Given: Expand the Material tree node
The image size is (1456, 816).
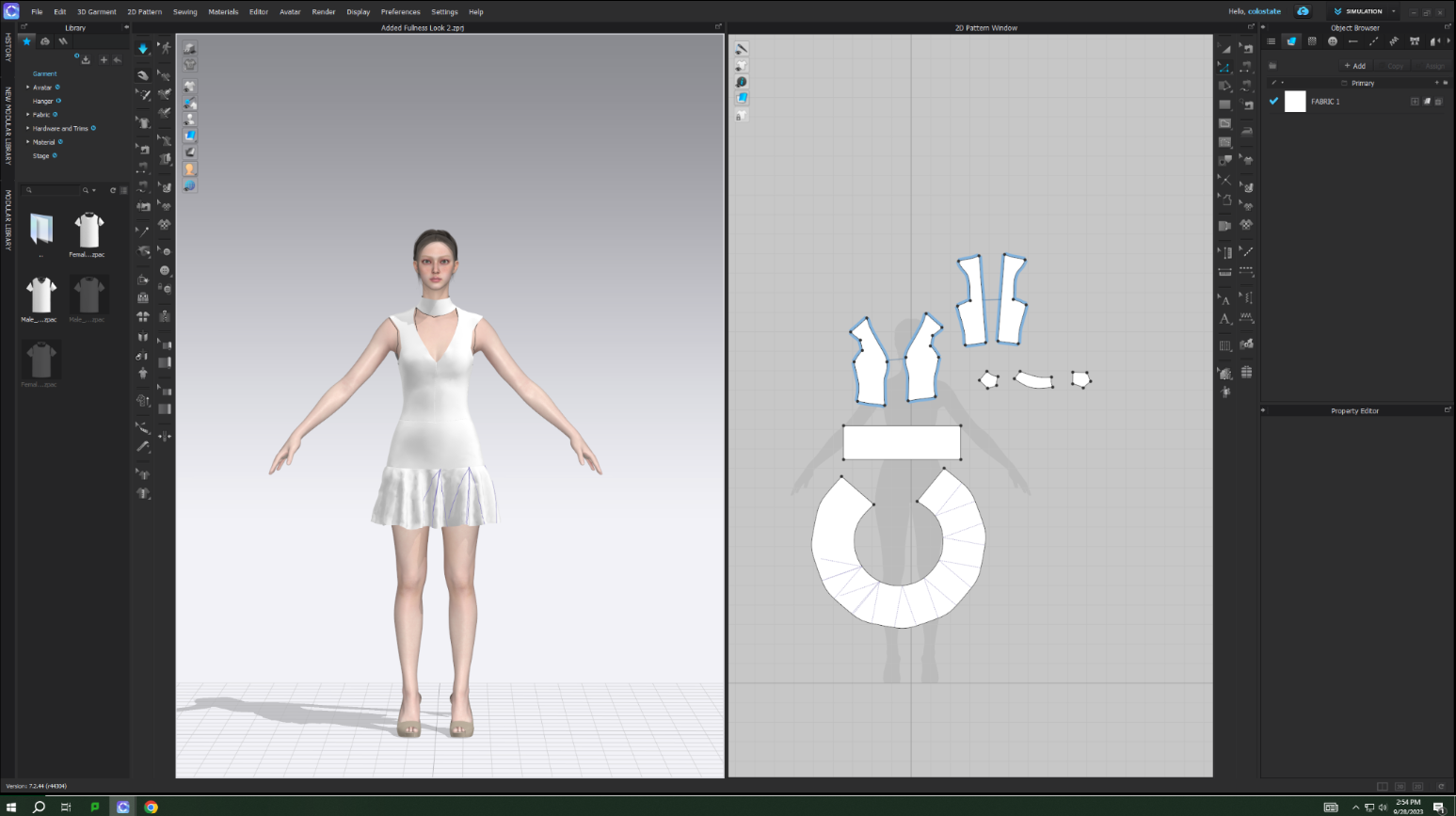Looking at the screenshot, I should 27,142.
